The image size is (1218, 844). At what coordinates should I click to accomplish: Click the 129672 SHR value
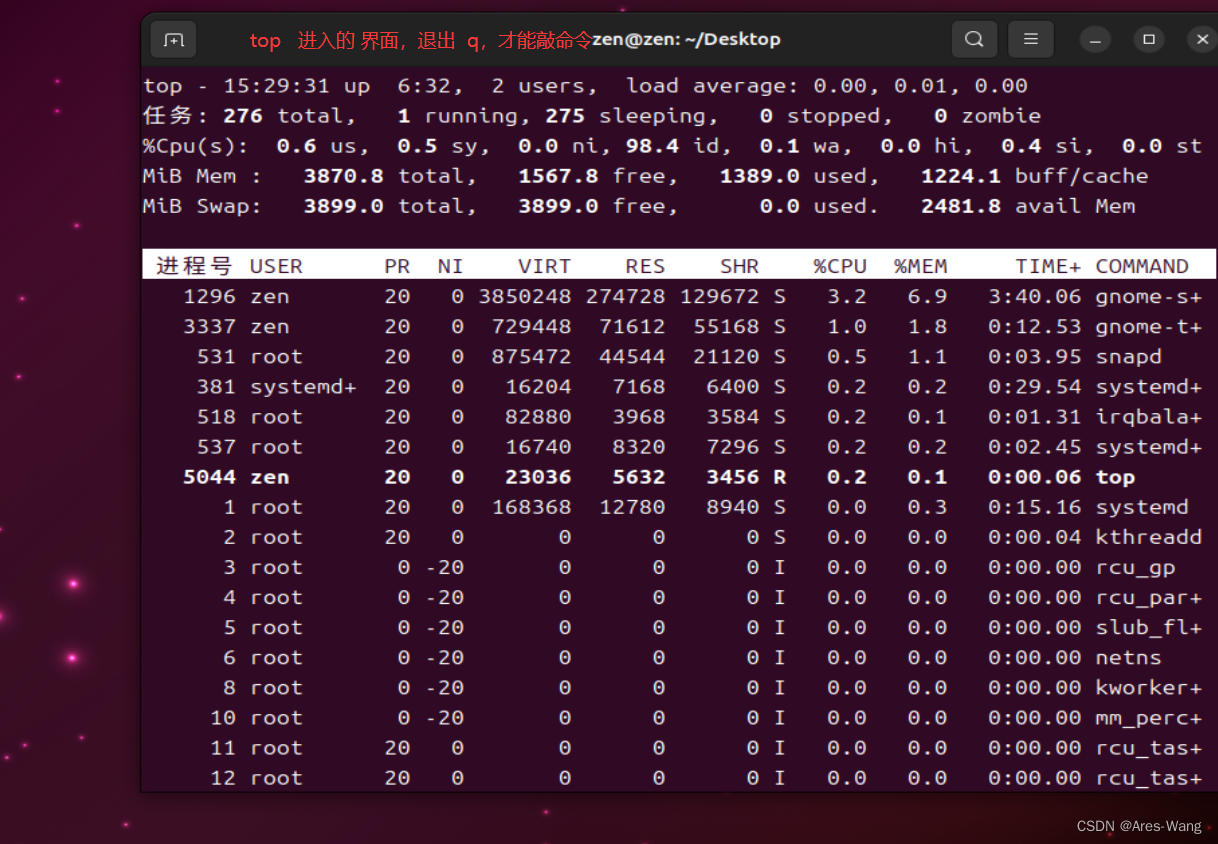(720, 297)
